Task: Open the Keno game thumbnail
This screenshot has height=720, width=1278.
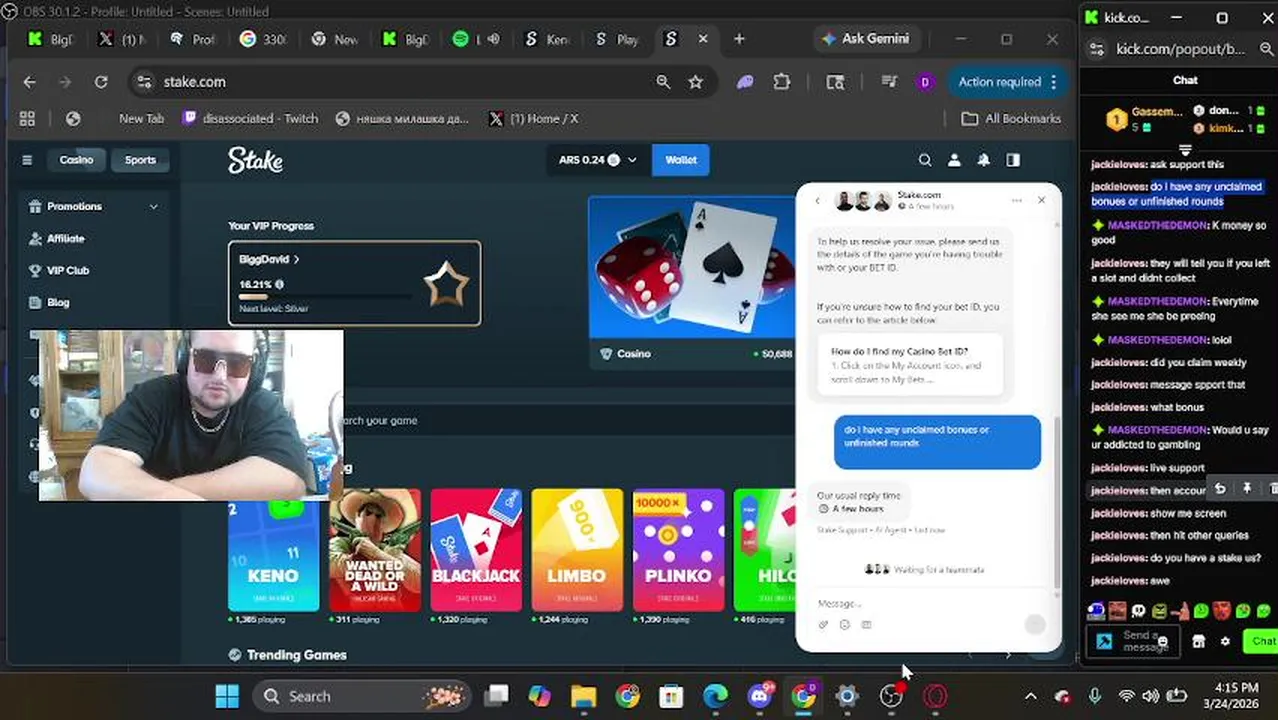Action: pyautogui.click(x=273, y=549)
